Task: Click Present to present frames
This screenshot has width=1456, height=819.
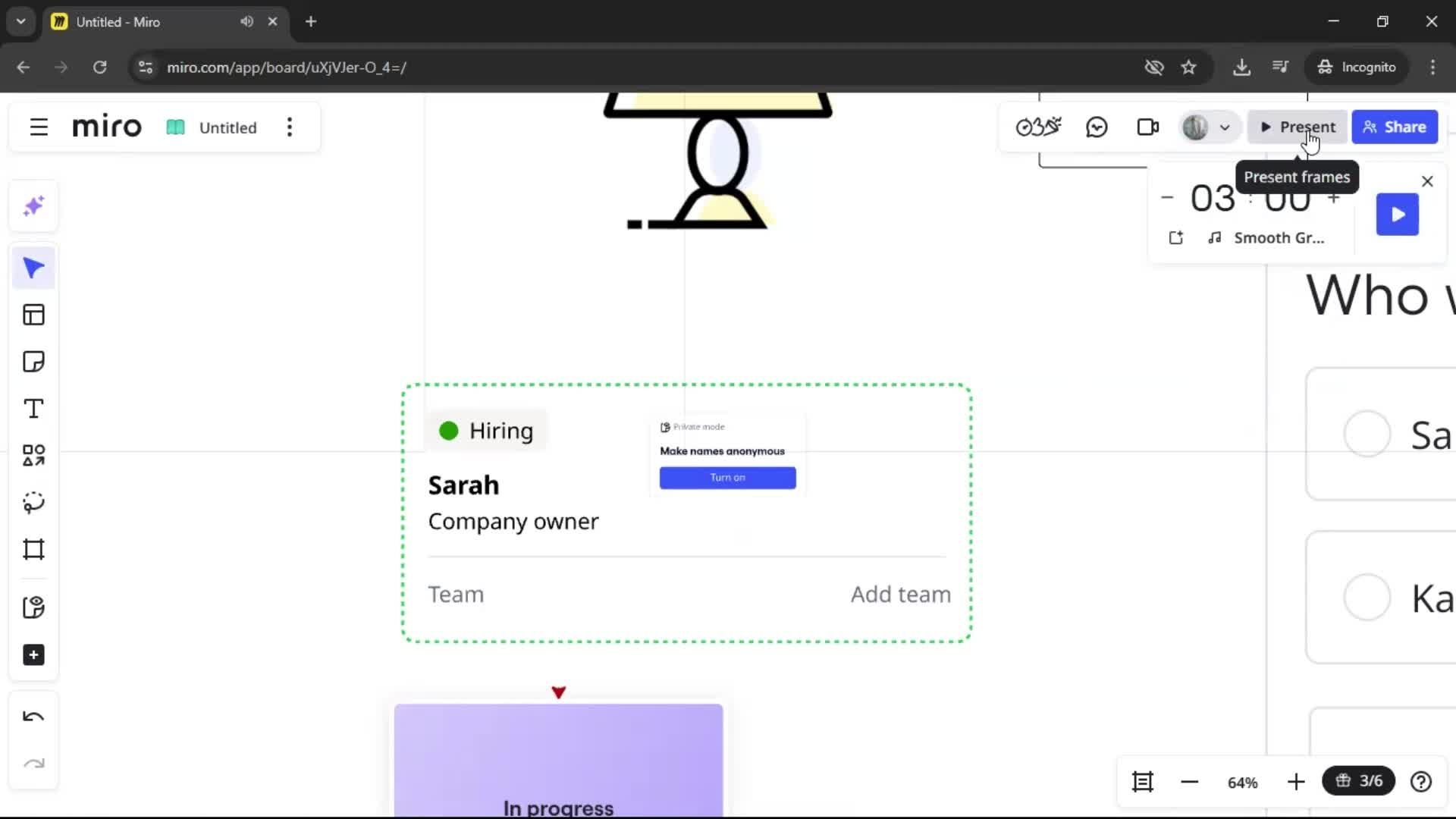Action: [x=1298, y=127]
